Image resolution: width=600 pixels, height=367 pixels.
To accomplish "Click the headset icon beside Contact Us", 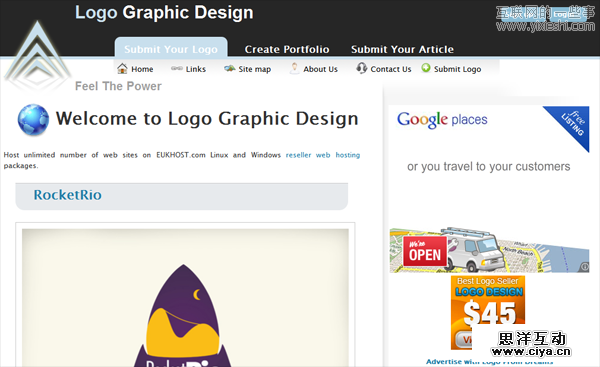I will pyautogui.click(x=362, y=68).
